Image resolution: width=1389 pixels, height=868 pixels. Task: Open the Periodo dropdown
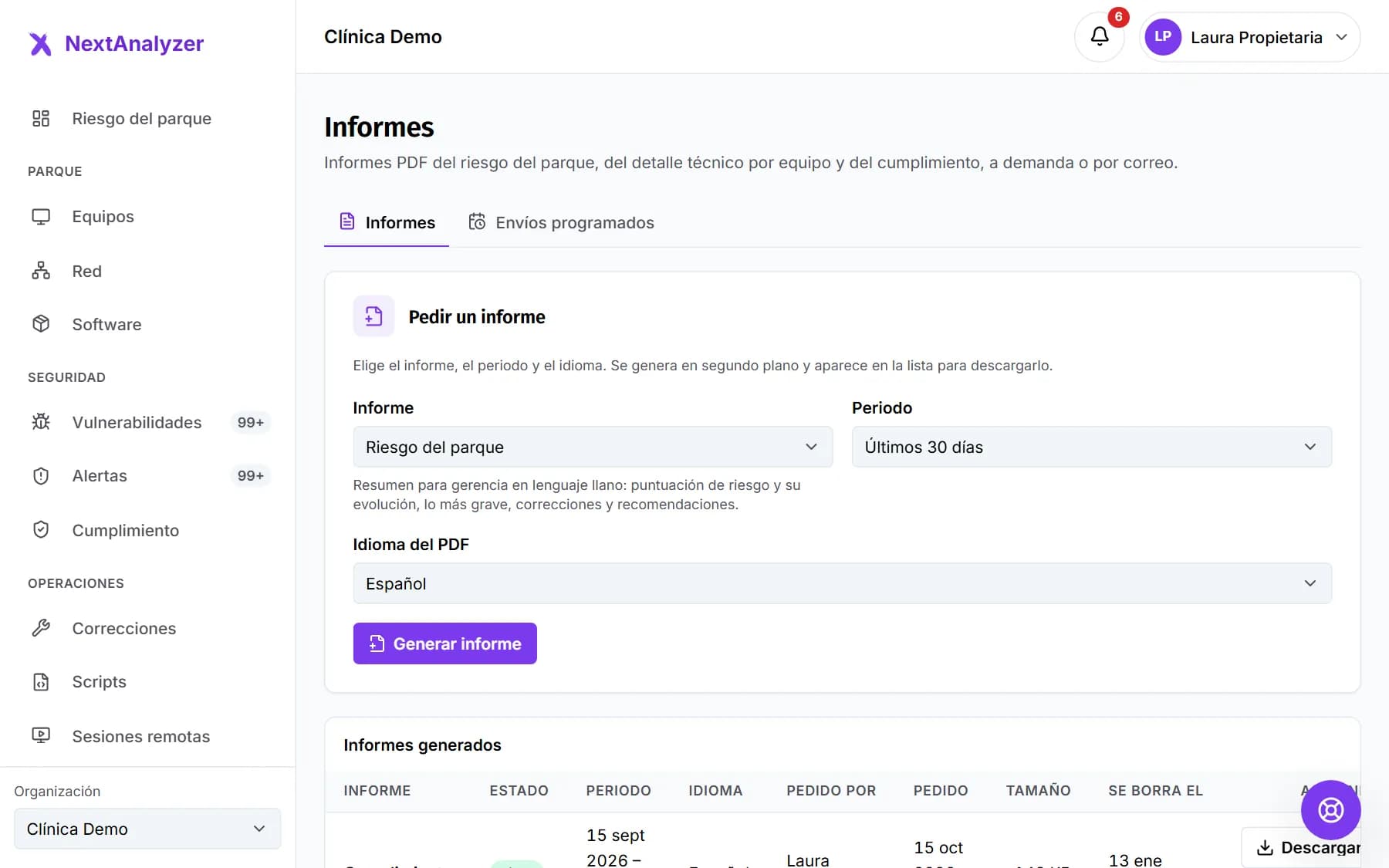point(1091,447)
